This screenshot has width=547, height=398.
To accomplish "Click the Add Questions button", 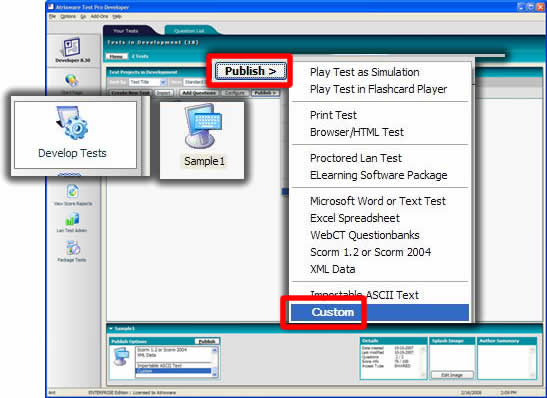I will (x=199, y=93).
